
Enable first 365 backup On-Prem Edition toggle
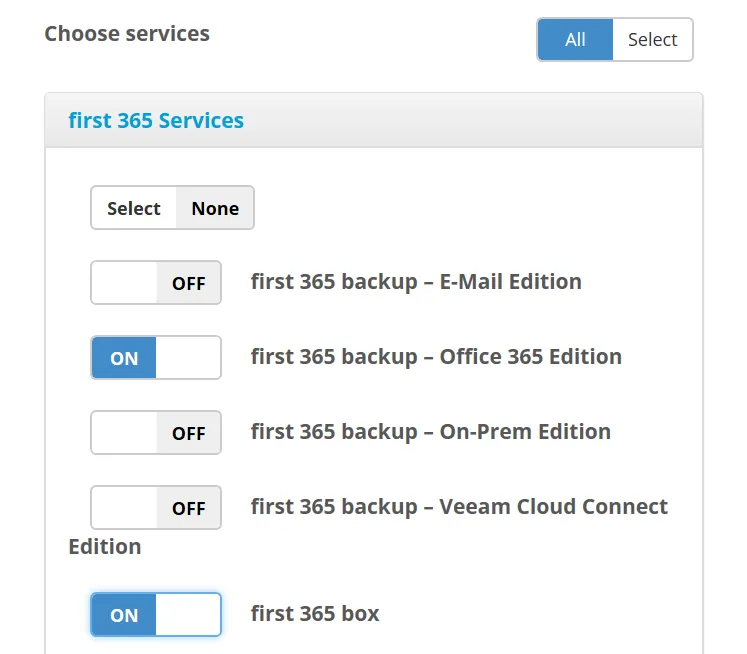pyautogui.click(x=156, y=433)
